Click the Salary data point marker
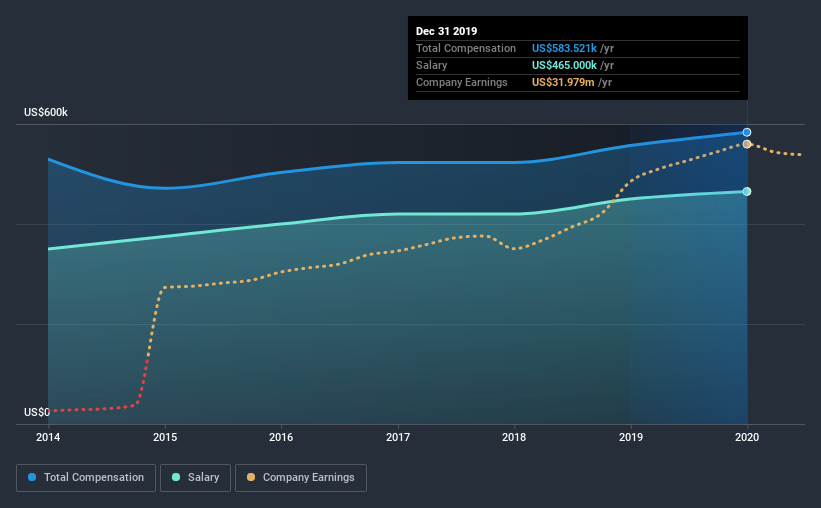This screenshot has width=821, height=508. tap(747, 192)
